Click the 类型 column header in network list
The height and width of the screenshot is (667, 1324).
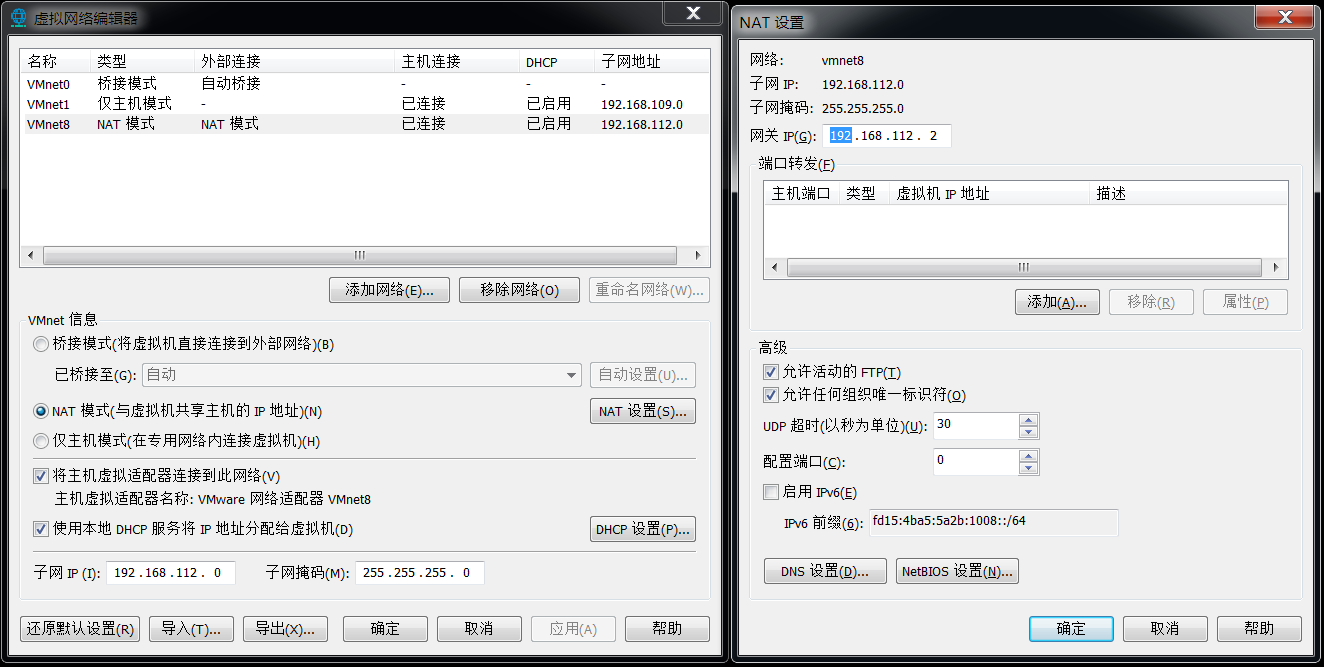(142, 62)
